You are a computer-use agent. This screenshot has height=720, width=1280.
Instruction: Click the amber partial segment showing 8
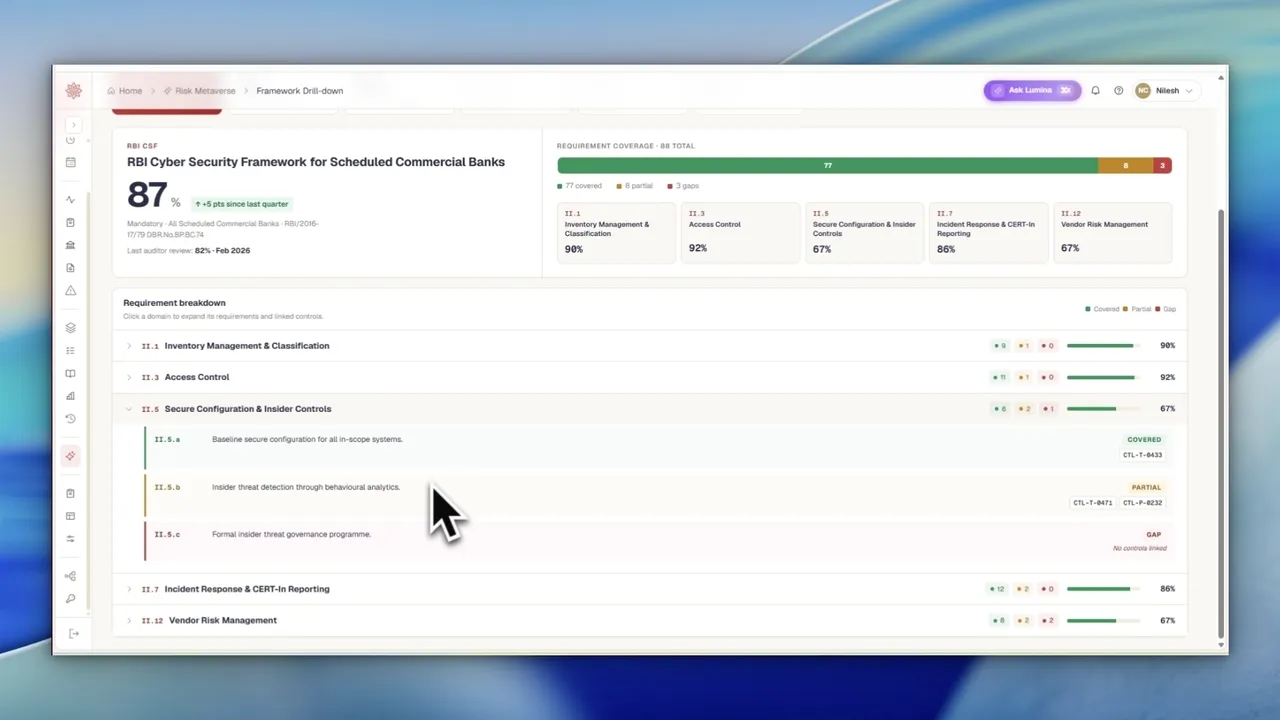tap(1125, 165)
